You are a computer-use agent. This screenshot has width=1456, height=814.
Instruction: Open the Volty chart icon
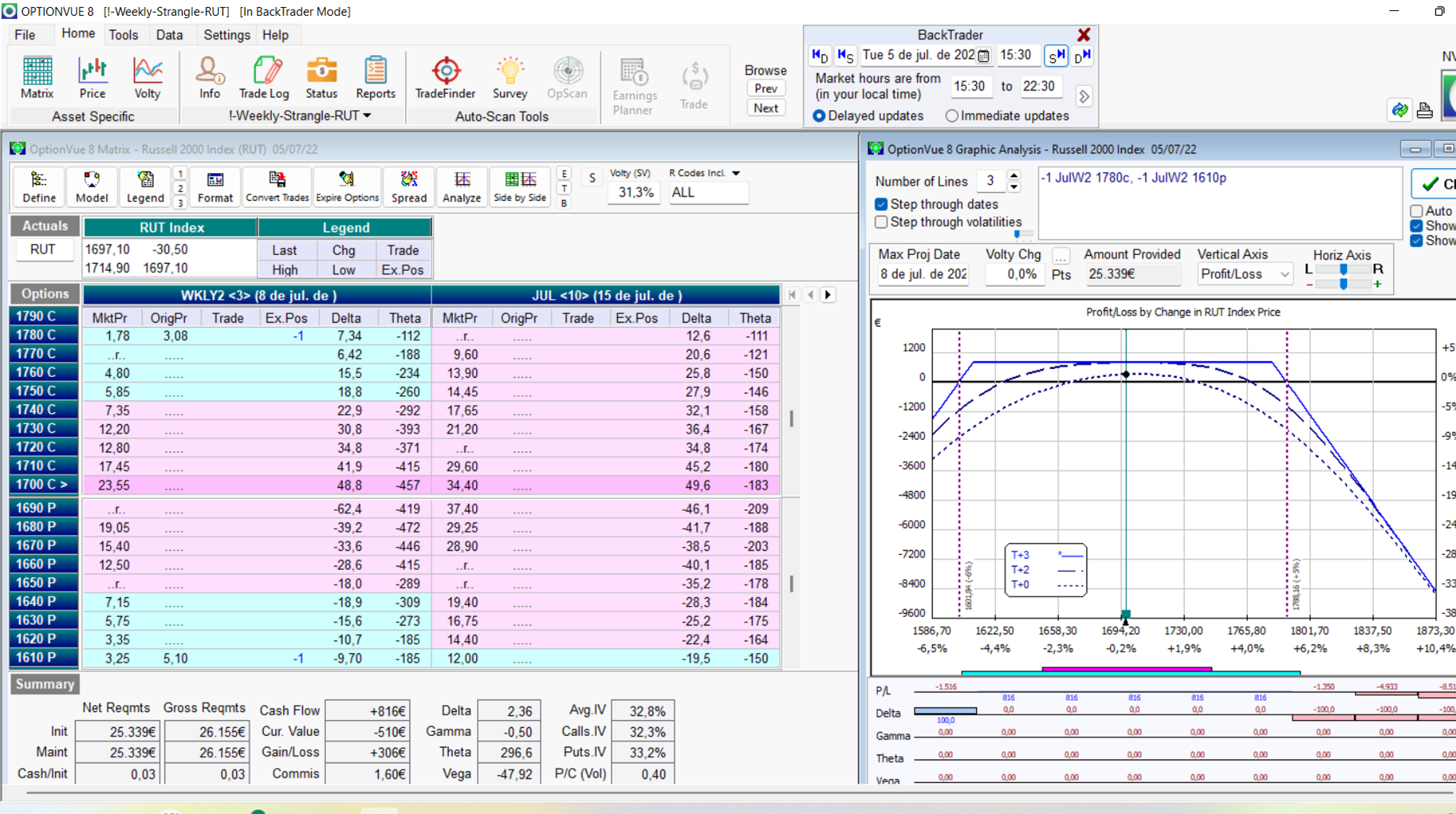coord(147,77)
